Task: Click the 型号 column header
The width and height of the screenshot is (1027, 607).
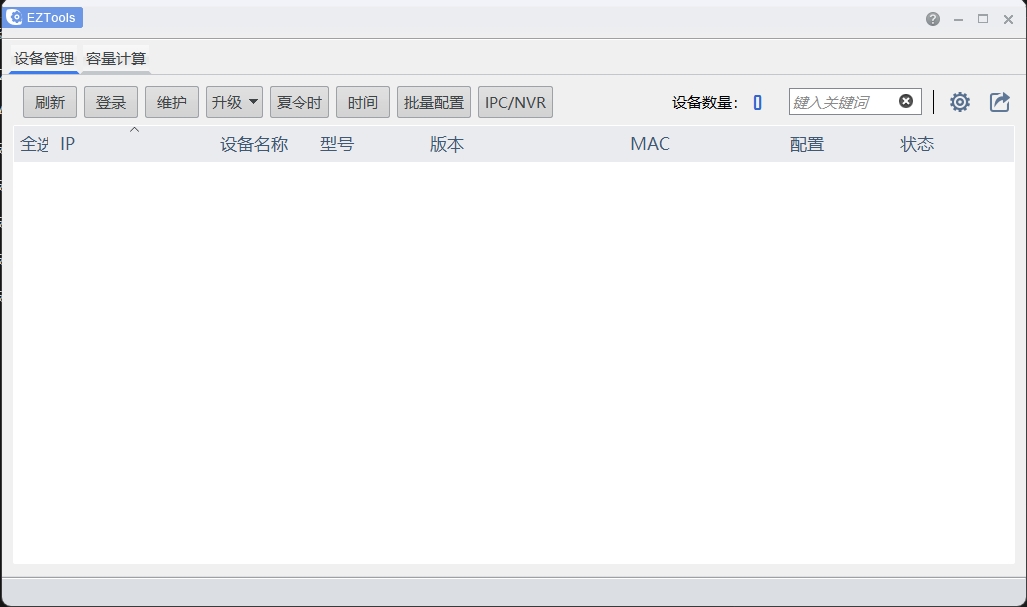Action: point(337,144)
